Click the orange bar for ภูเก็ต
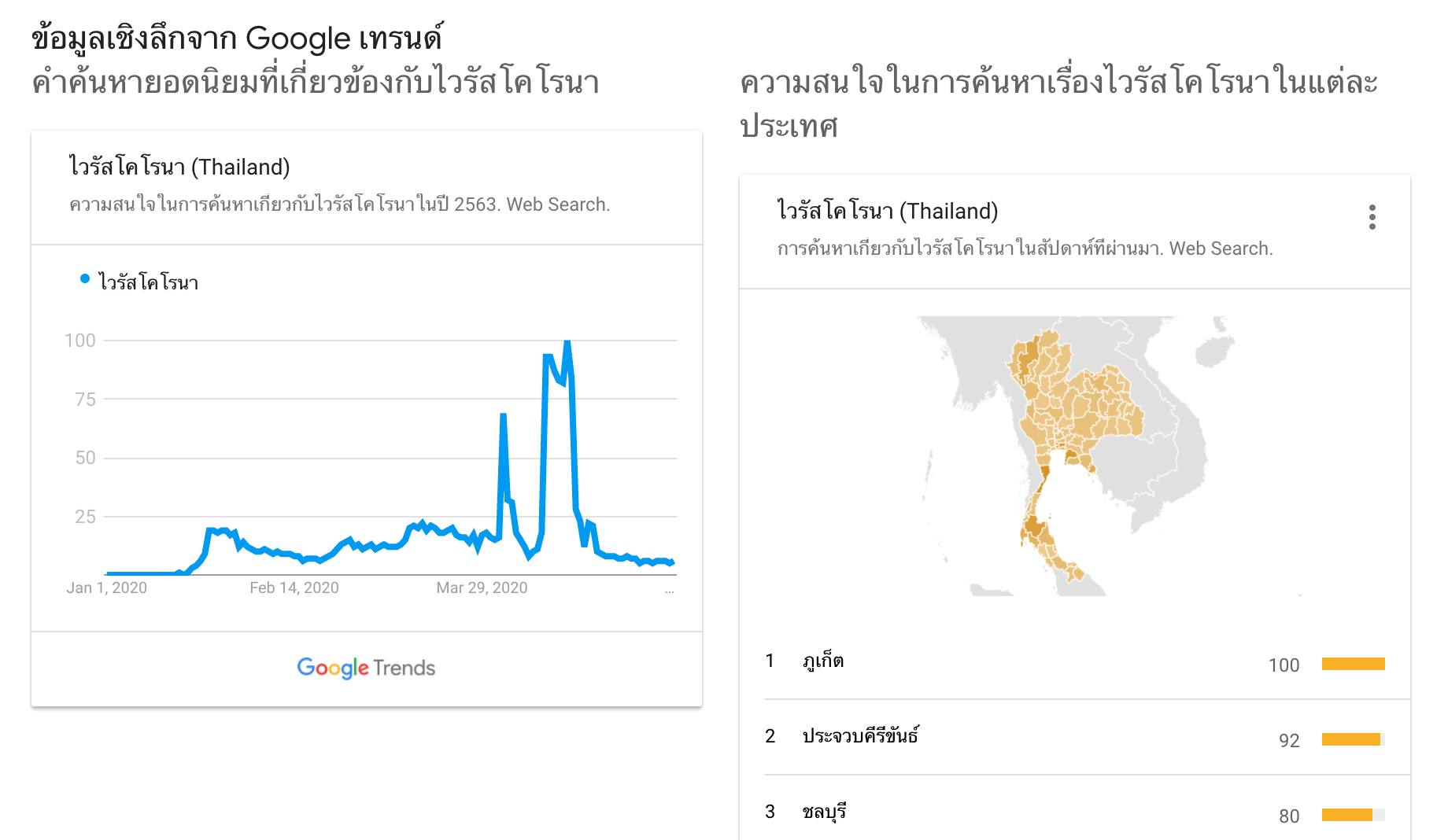 pos(1353,664)
